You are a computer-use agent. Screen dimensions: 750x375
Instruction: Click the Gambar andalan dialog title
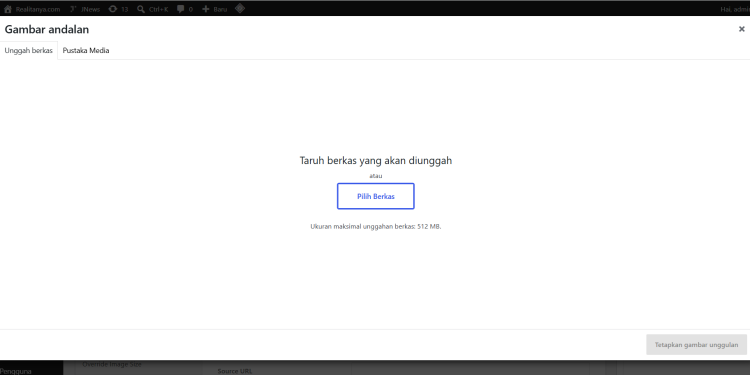47,30
